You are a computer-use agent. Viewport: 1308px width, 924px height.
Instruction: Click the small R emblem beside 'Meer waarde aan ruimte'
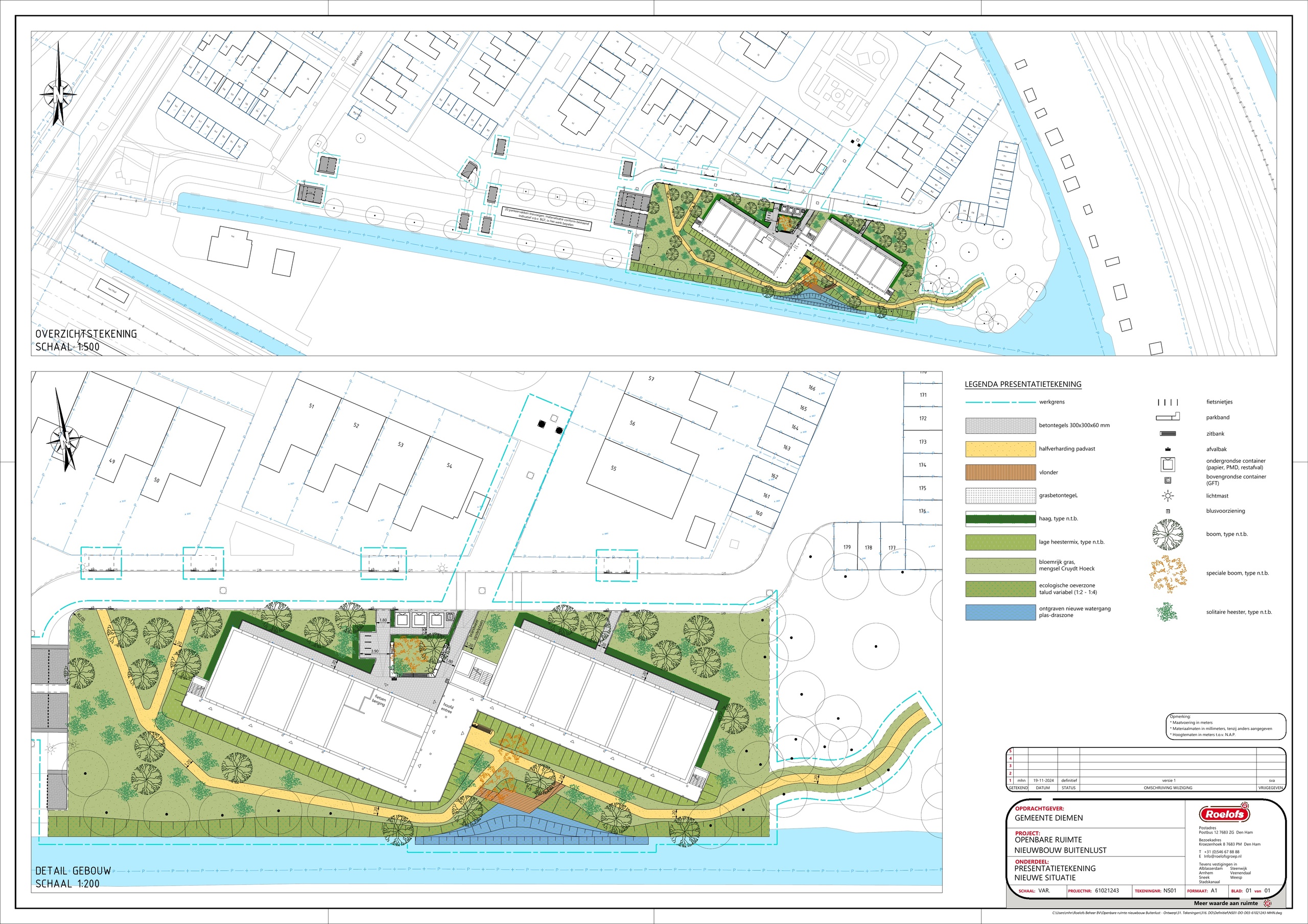point(1267,904)
